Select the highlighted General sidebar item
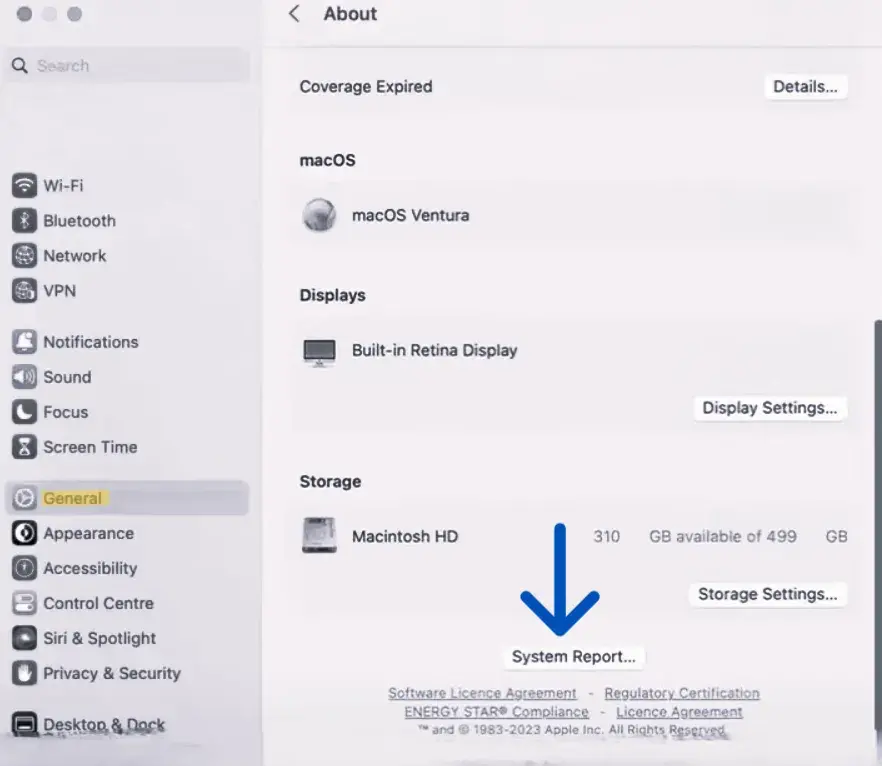Image resolution: width=882 pixels, height=766 pixels. (72, 498)
